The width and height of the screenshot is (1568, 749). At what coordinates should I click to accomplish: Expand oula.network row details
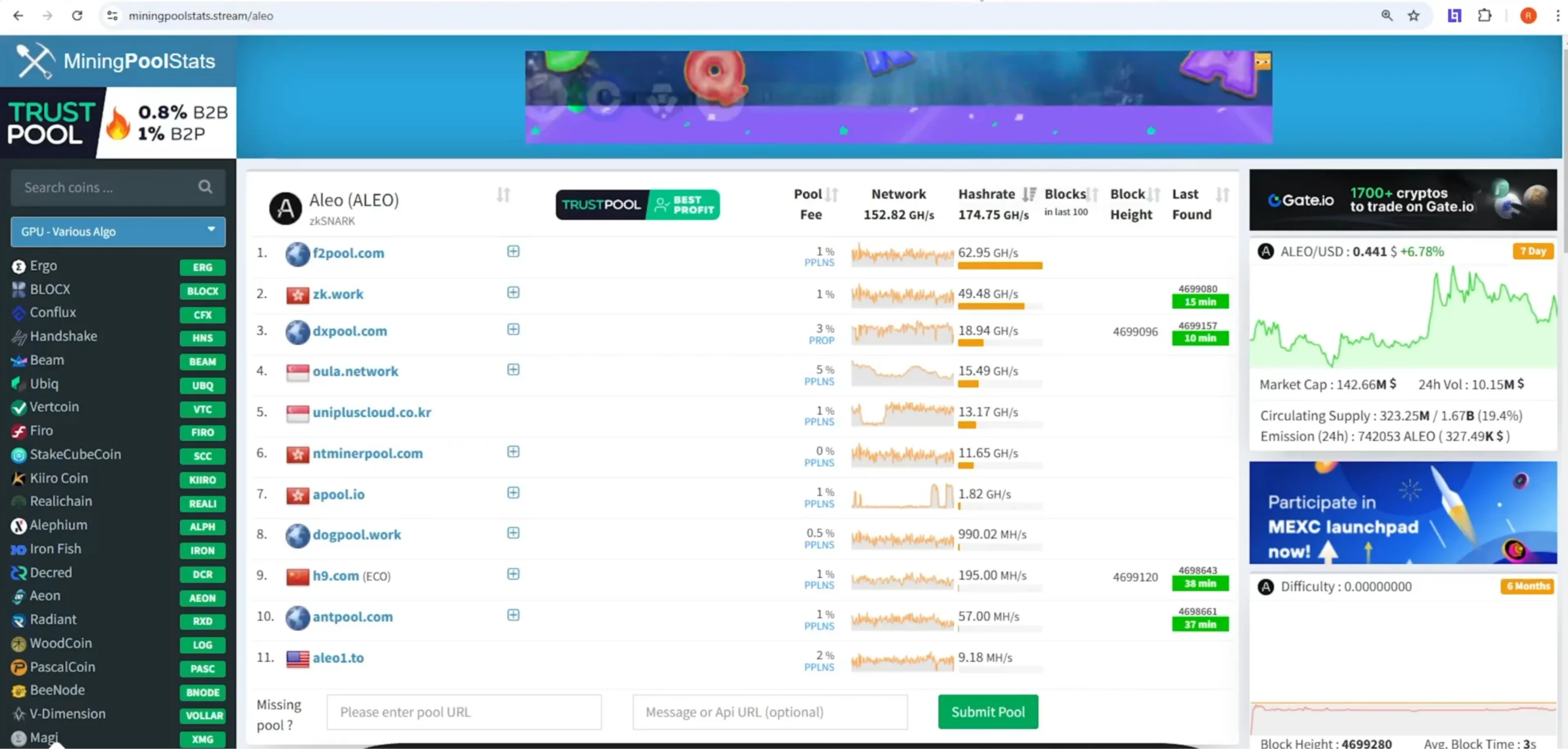pos(513,369)
